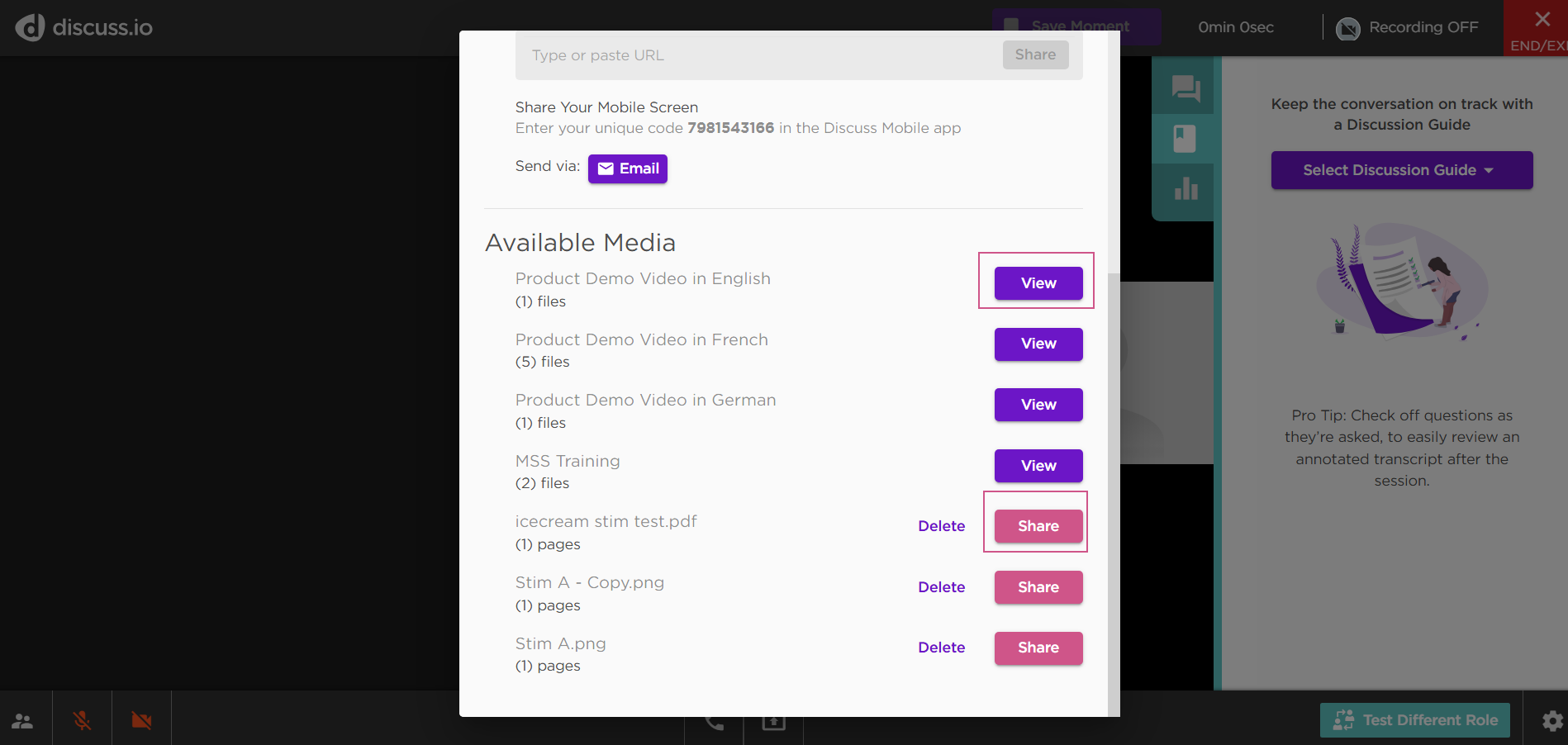Click the END/EXIT X icon
1568x745 pixels.
pyautogui.click(x=1542, y=20)
